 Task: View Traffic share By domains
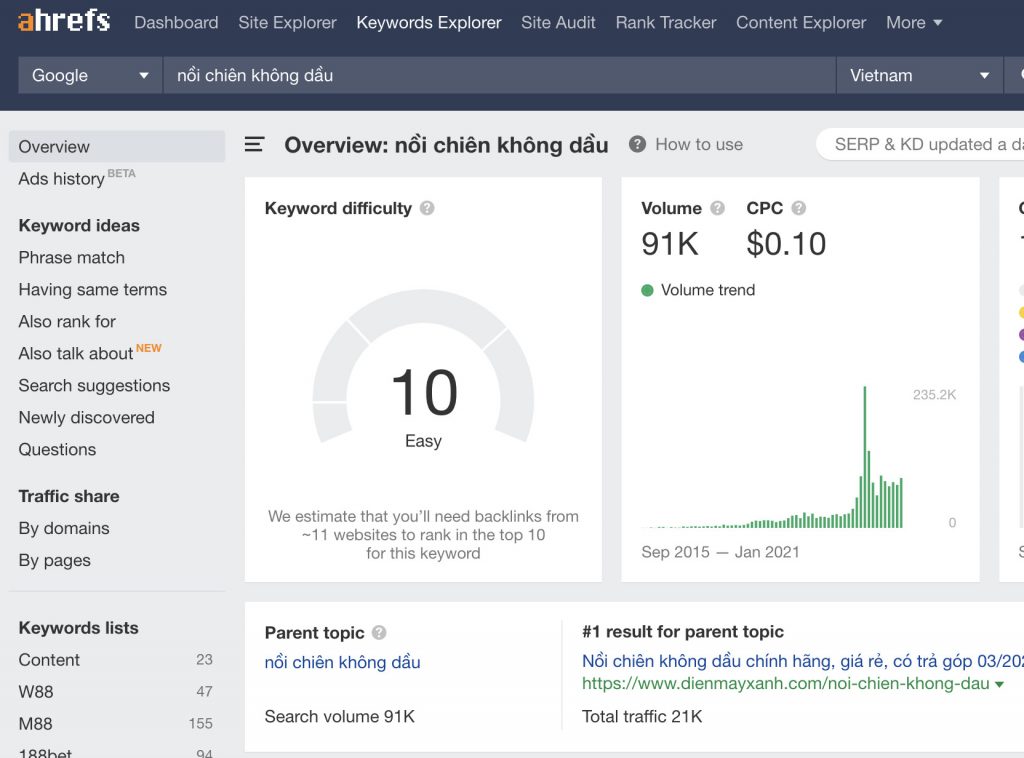tap(64, 528)
